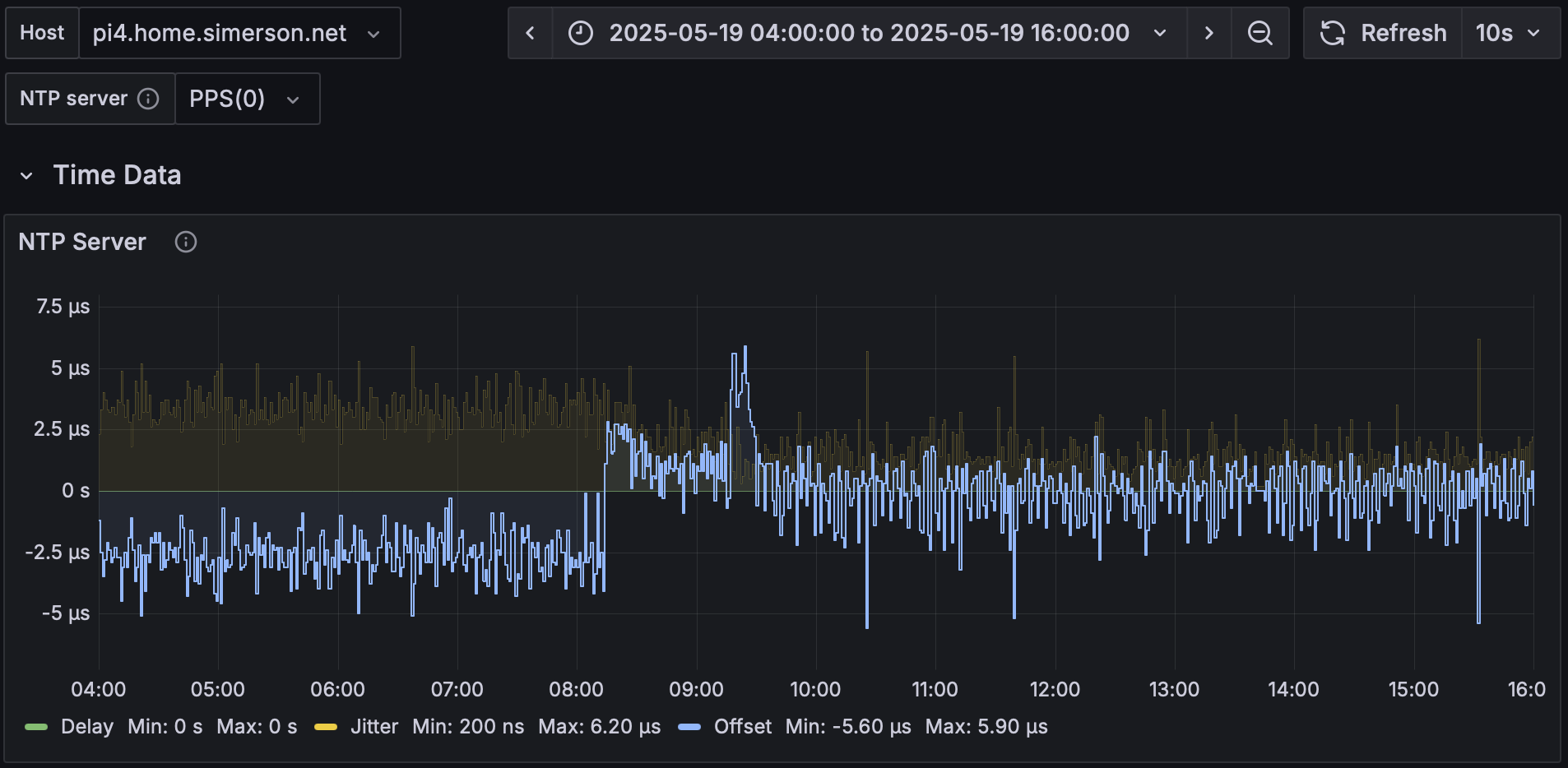This screenshot has width=1568, height=768.
Task: Click the yellow Jitter color swatch
Action: (x=326, y=727)
